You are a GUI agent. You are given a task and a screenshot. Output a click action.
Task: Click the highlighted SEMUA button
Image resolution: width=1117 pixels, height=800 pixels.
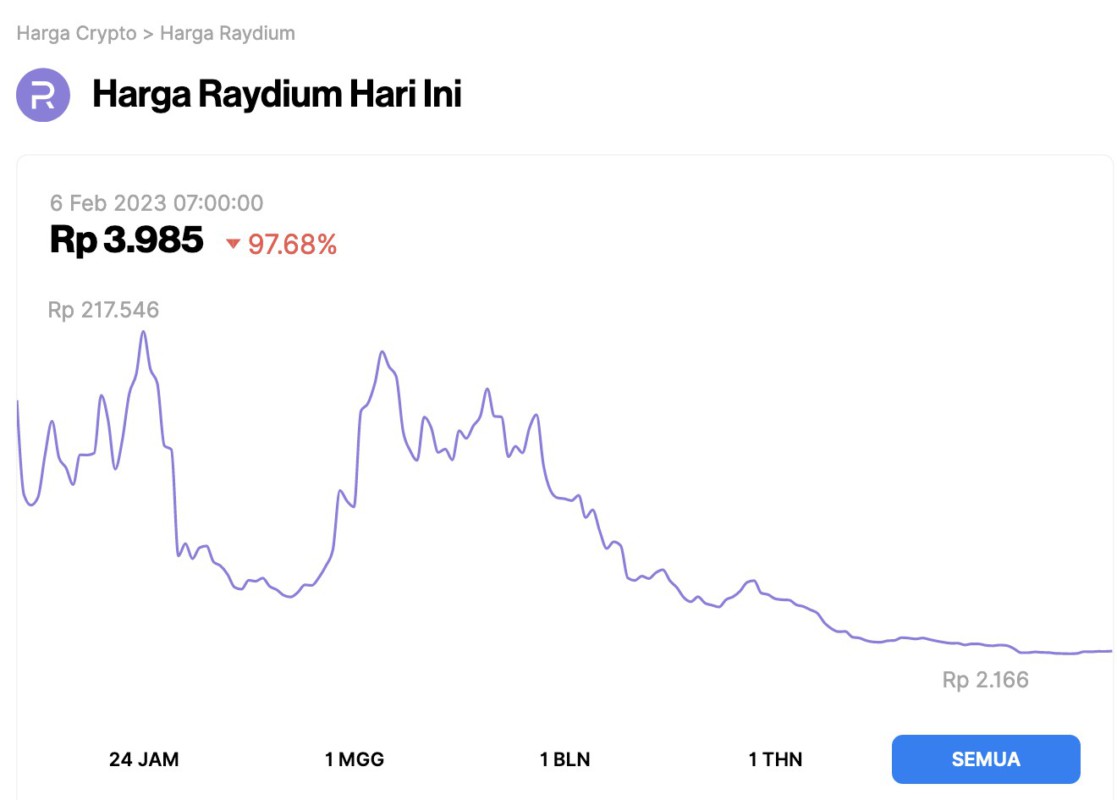coord(986,759)
